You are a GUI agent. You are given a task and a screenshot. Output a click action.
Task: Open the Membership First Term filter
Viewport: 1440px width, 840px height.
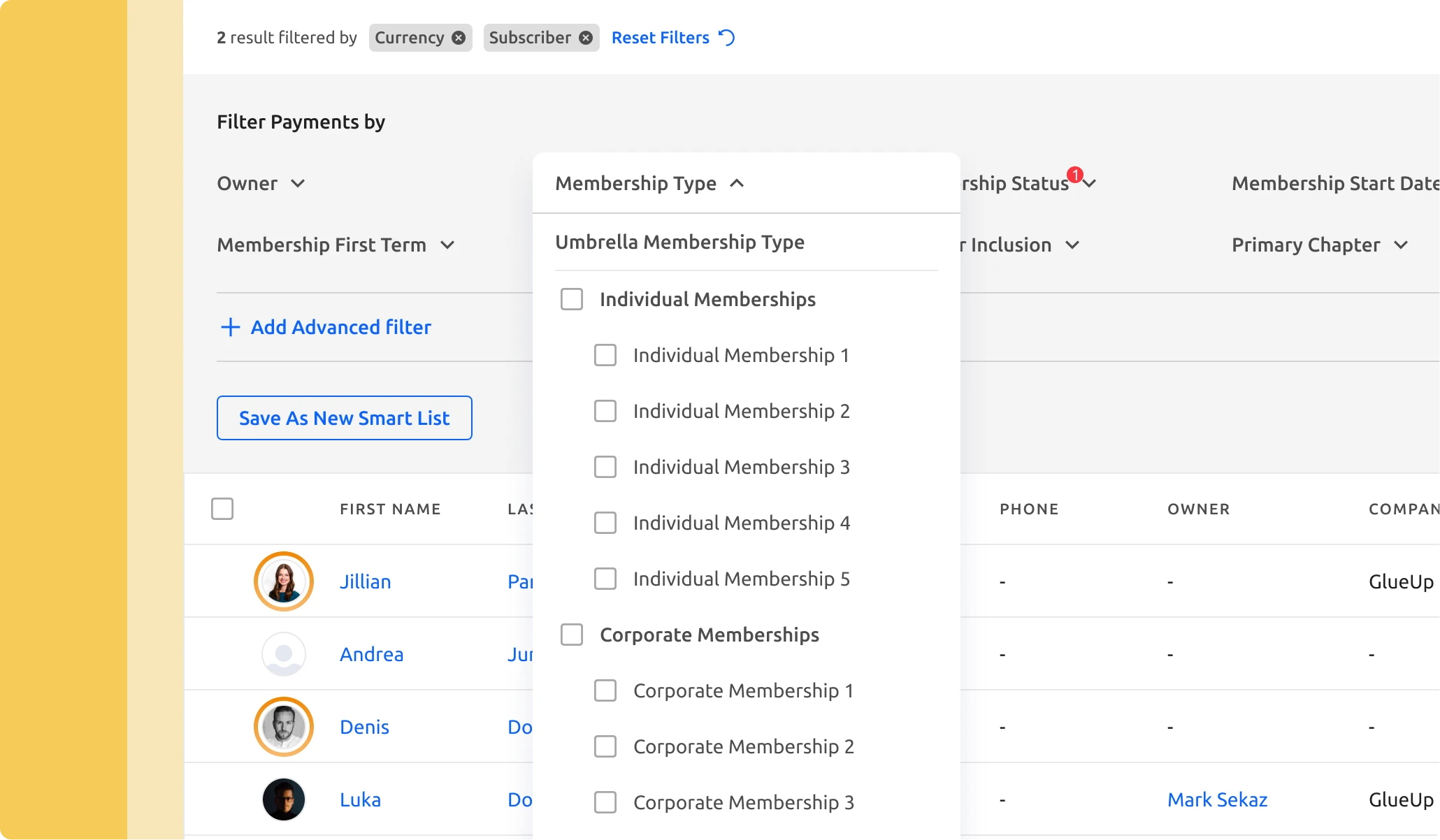(335, 244)
